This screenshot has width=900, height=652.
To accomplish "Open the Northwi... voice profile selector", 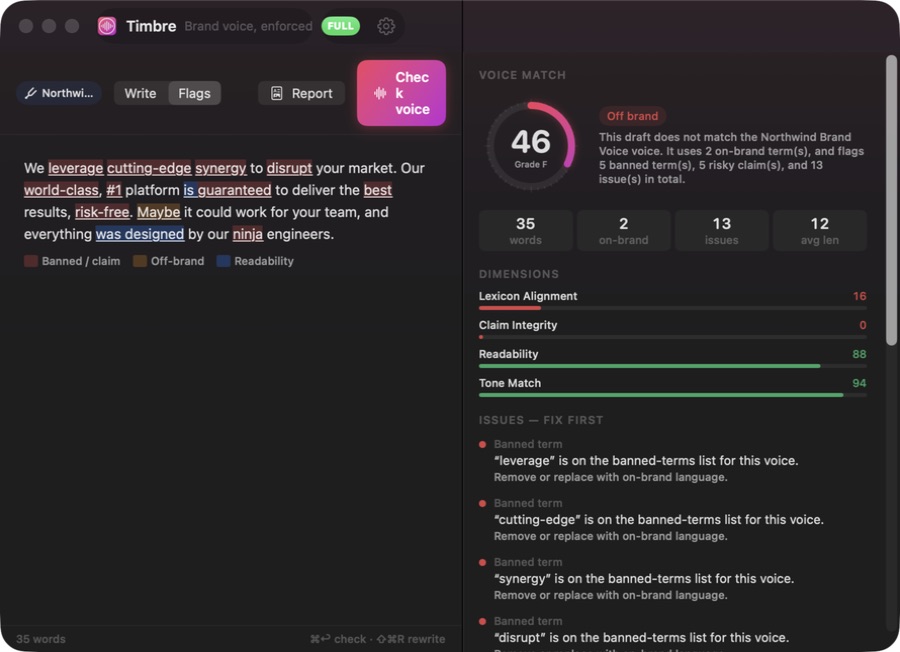I will pos(59,93).
